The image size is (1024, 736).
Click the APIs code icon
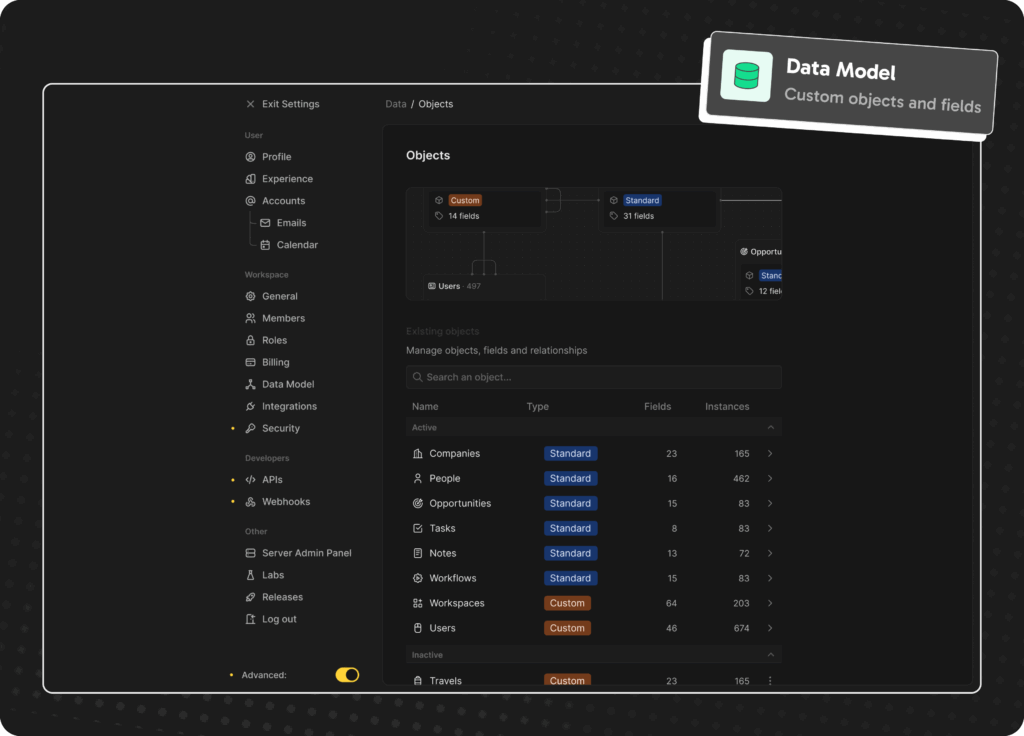pyautogui.click(x=251, y=480)
